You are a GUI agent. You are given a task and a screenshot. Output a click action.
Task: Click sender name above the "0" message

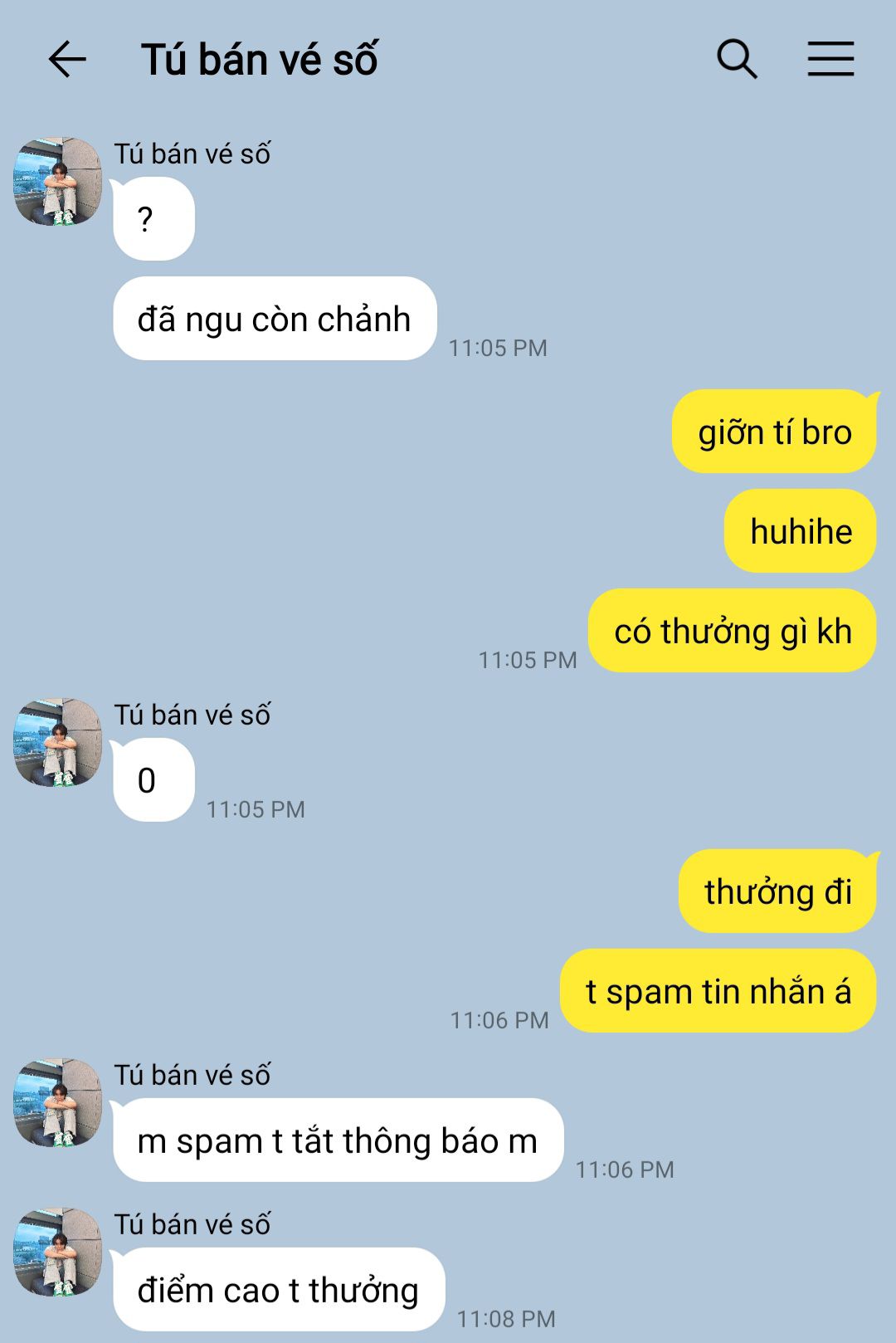192,715
